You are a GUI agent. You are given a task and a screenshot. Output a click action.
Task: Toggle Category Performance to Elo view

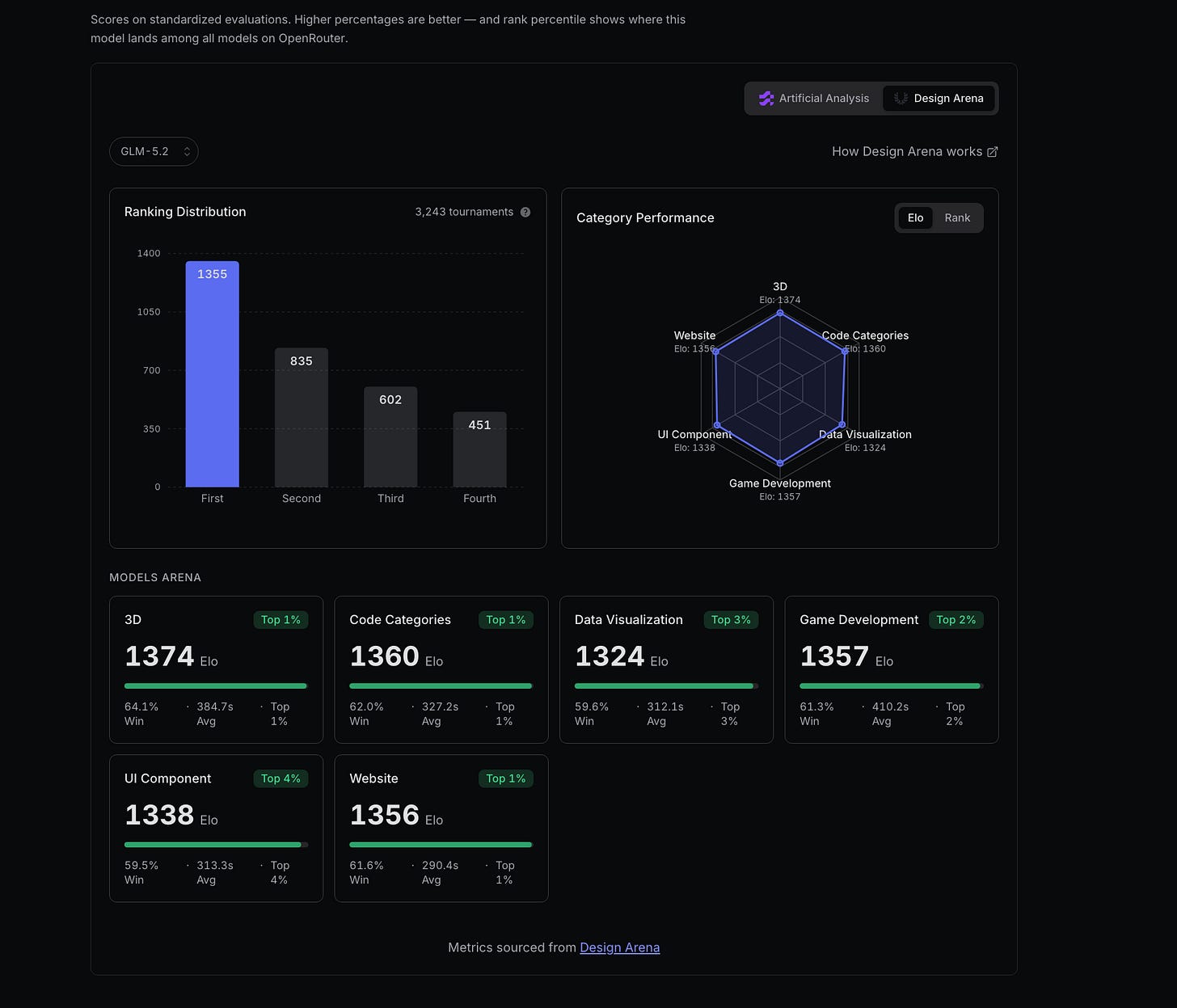coord(915,218)
